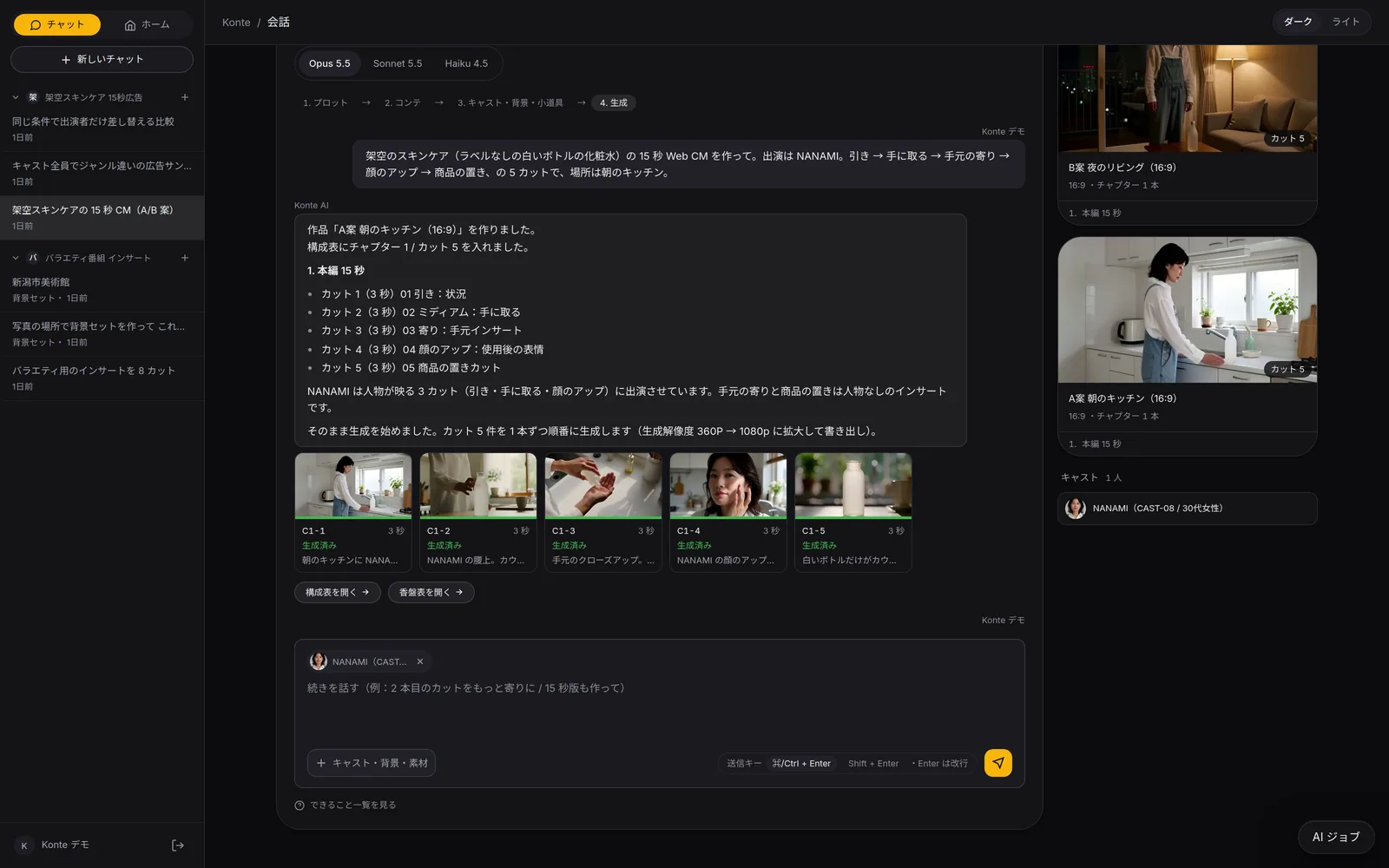Select the Opus 5.5 model

(x=330, y=63)
